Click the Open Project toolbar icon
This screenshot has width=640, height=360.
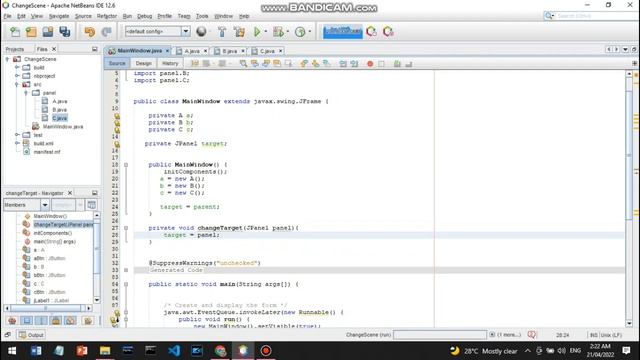[48, 31]
